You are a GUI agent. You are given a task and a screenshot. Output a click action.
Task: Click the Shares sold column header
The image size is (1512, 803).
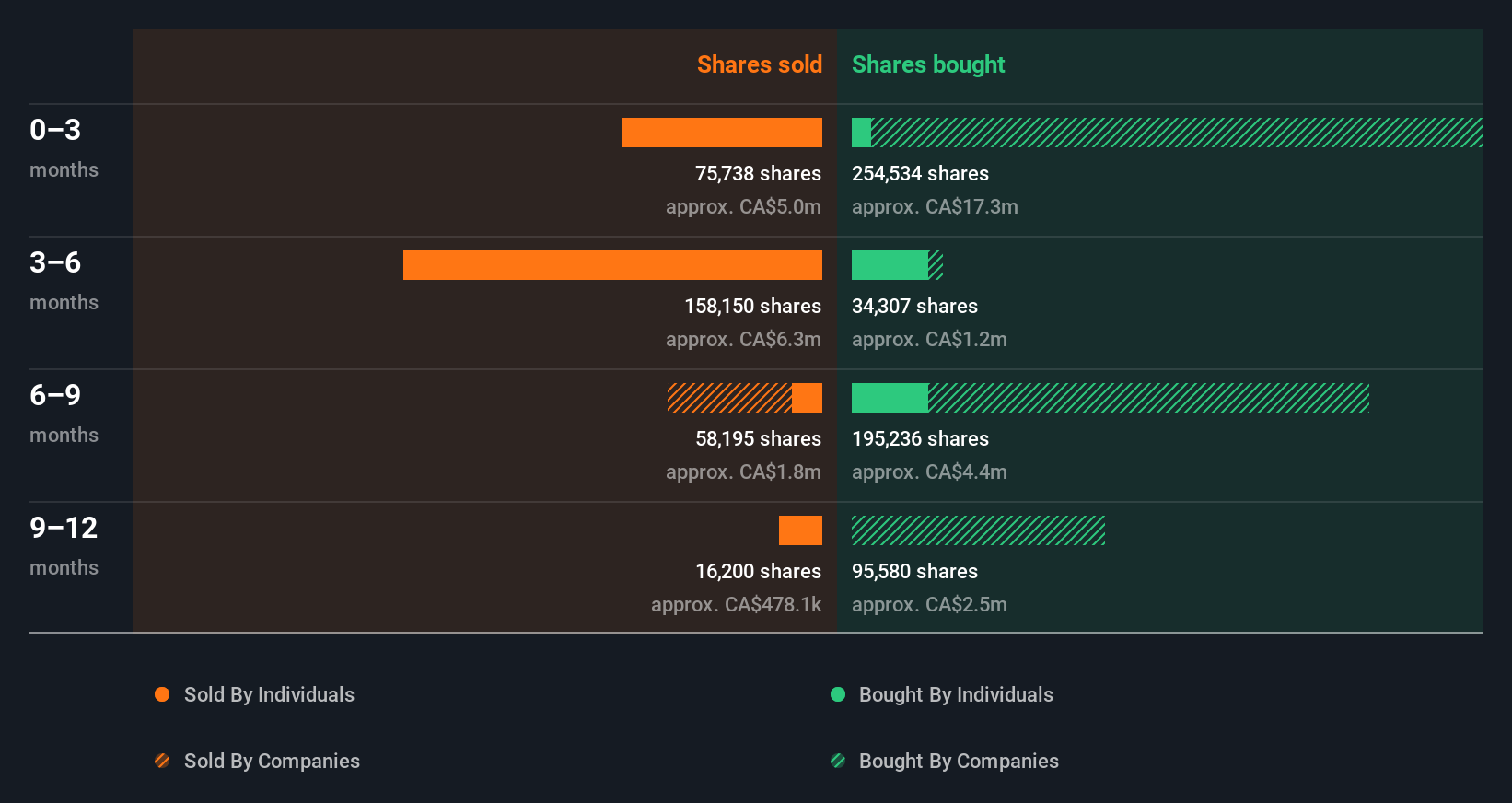pos(760,64)
